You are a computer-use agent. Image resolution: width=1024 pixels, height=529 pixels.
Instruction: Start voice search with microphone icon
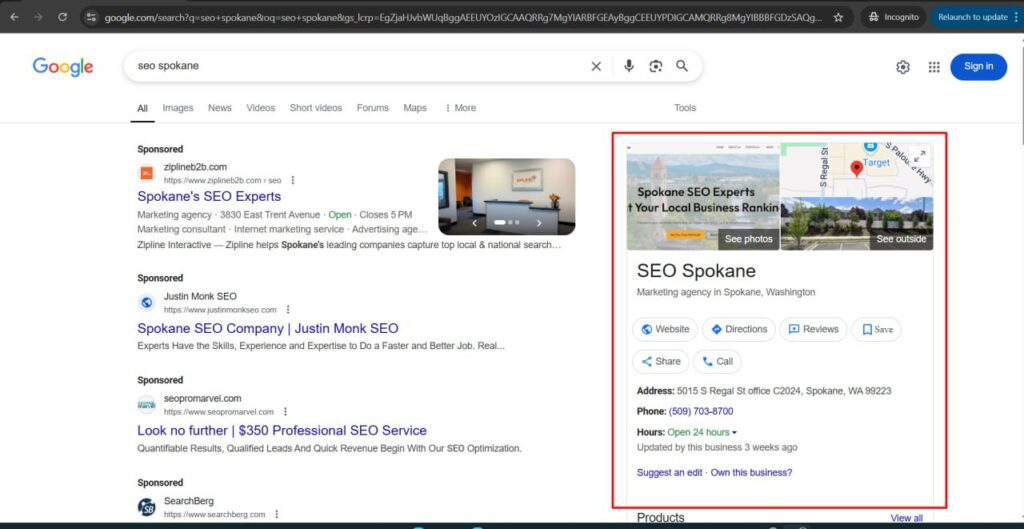pyautogui.click(x=628, y=66)
